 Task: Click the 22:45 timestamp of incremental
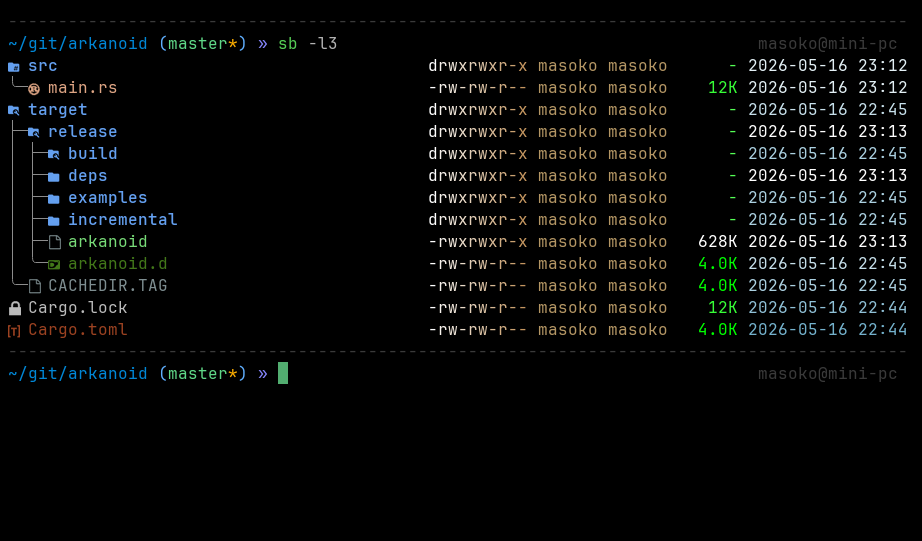883,219
